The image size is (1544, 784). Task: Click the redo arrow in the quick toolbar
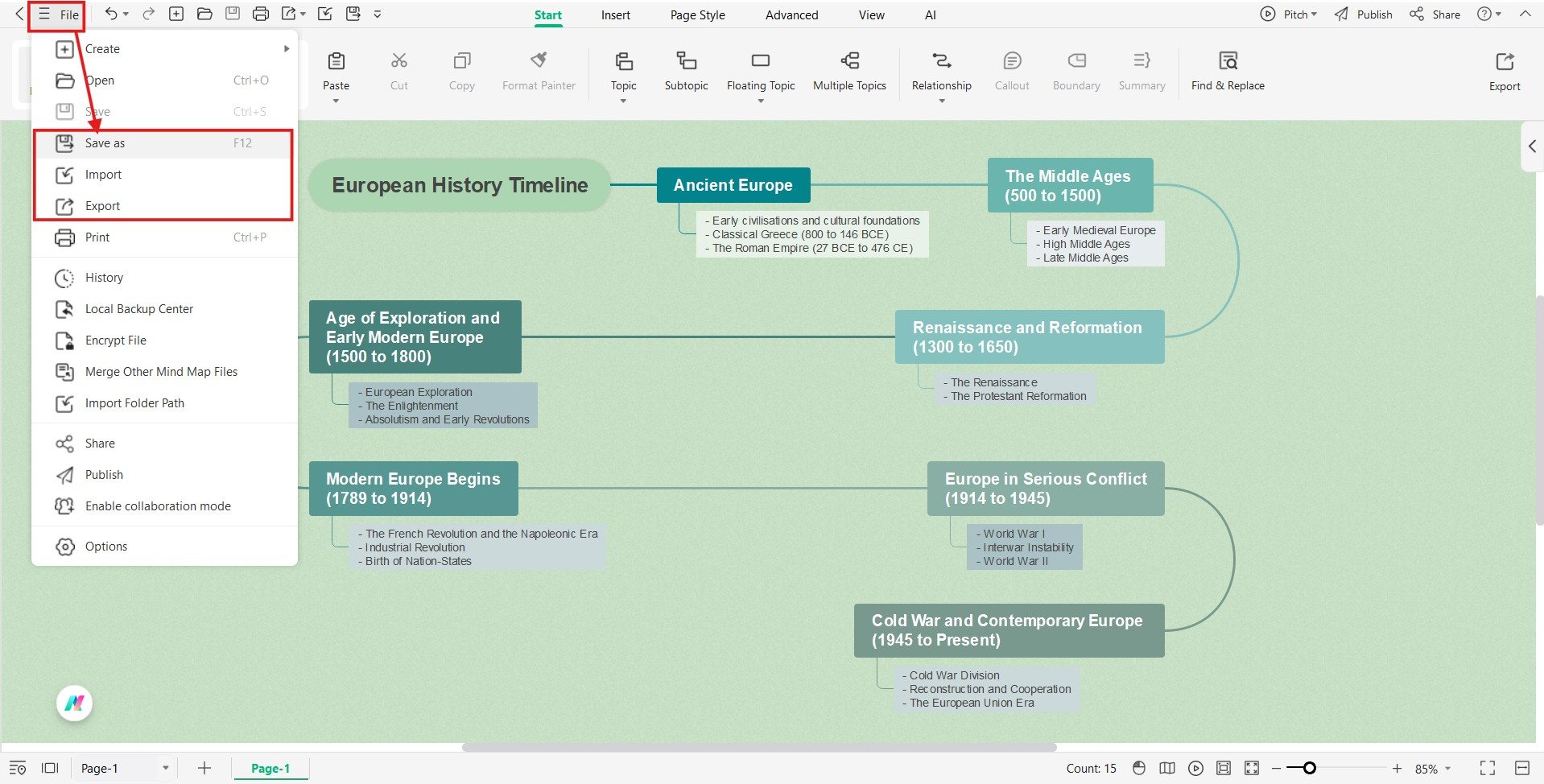(148, 14)
